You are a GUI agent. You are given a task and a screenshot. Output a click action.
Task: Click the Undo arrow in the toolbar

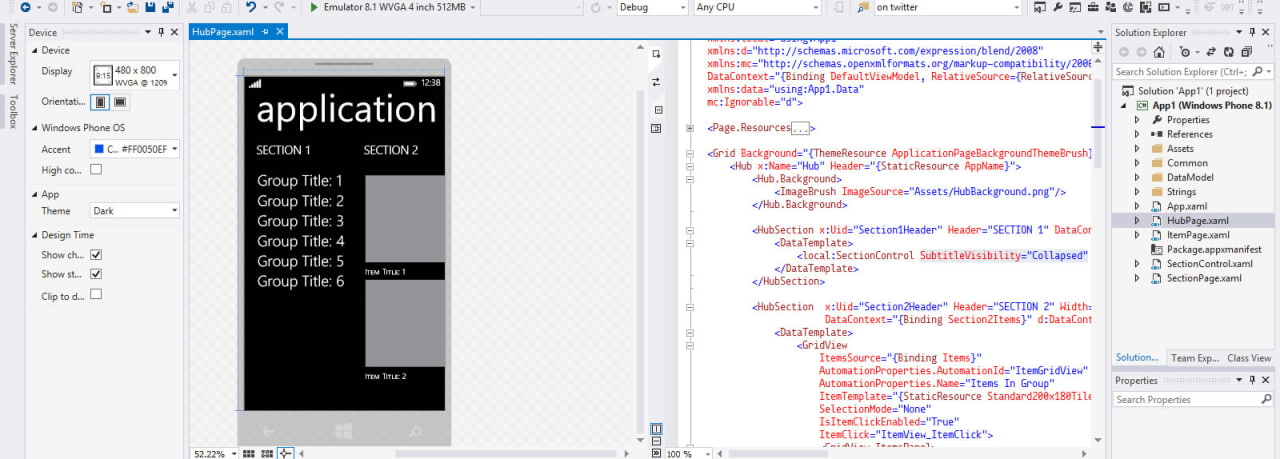(251, 7)
